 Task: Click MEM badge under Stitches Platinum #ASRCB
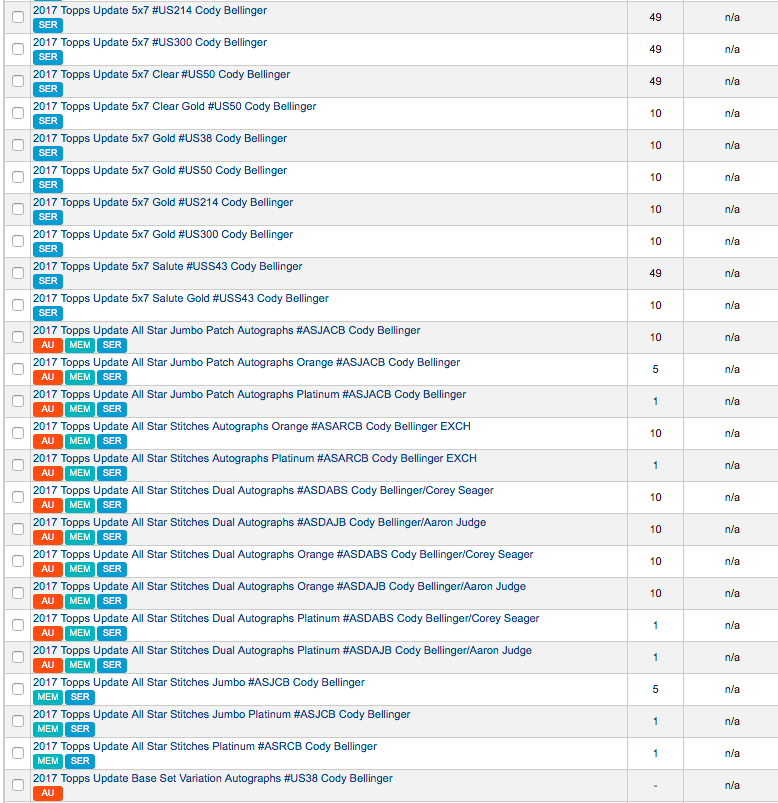48,761
